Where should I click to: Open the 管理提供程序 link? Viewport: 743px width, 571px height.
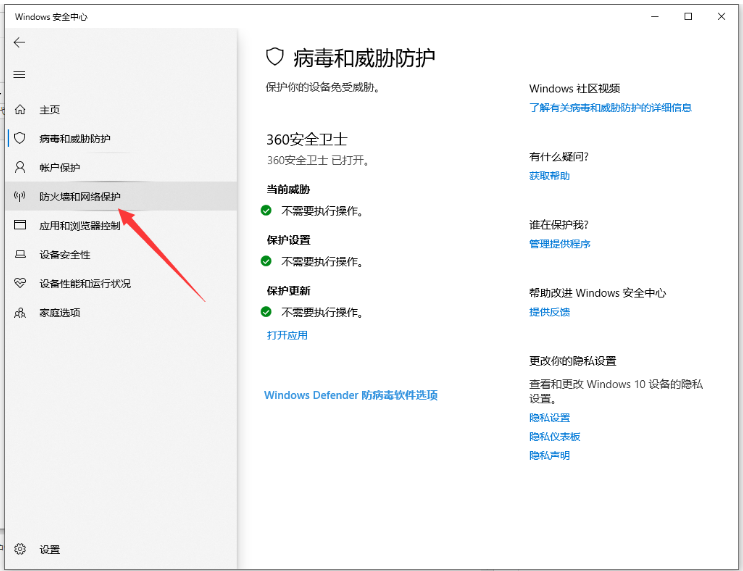(559, 243)
